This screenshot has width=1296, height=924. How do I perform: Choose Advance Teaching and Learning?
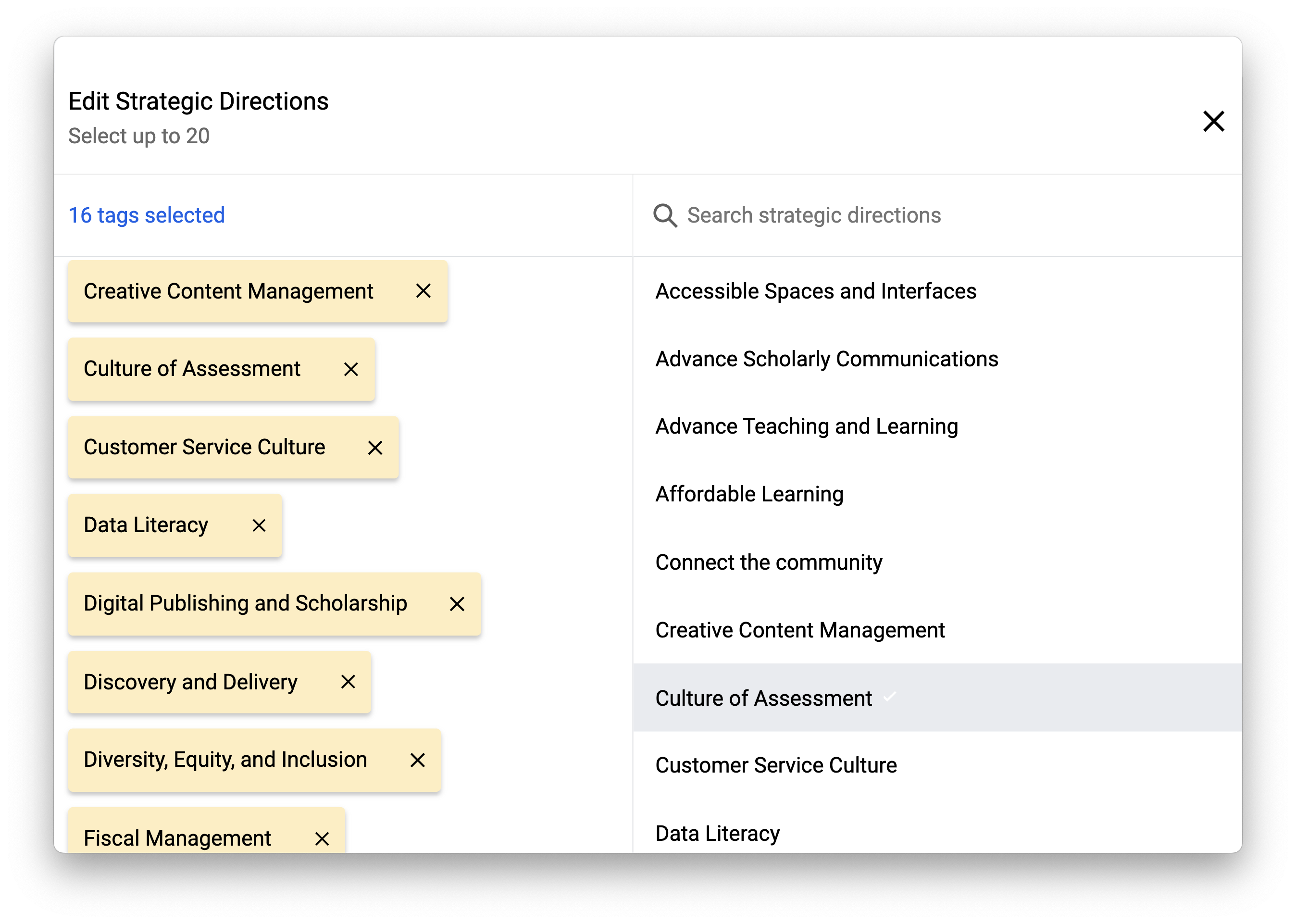point(806,426)
